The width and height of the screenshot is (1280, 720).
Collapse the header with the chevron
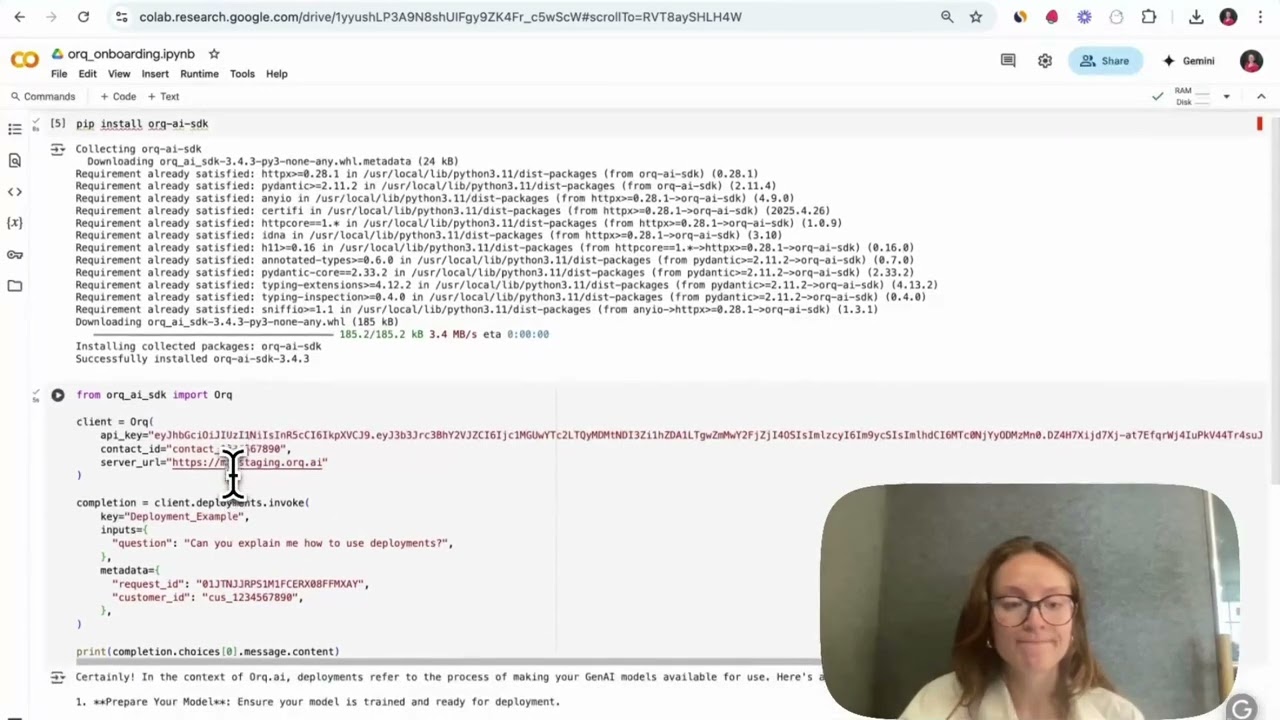[1261, 97]
